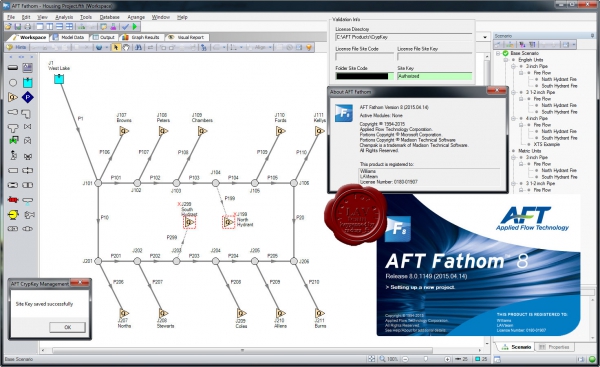Click the zoom out minus button
The width and height of the screenshot is (600, 367).
click(x=405, y=359)
